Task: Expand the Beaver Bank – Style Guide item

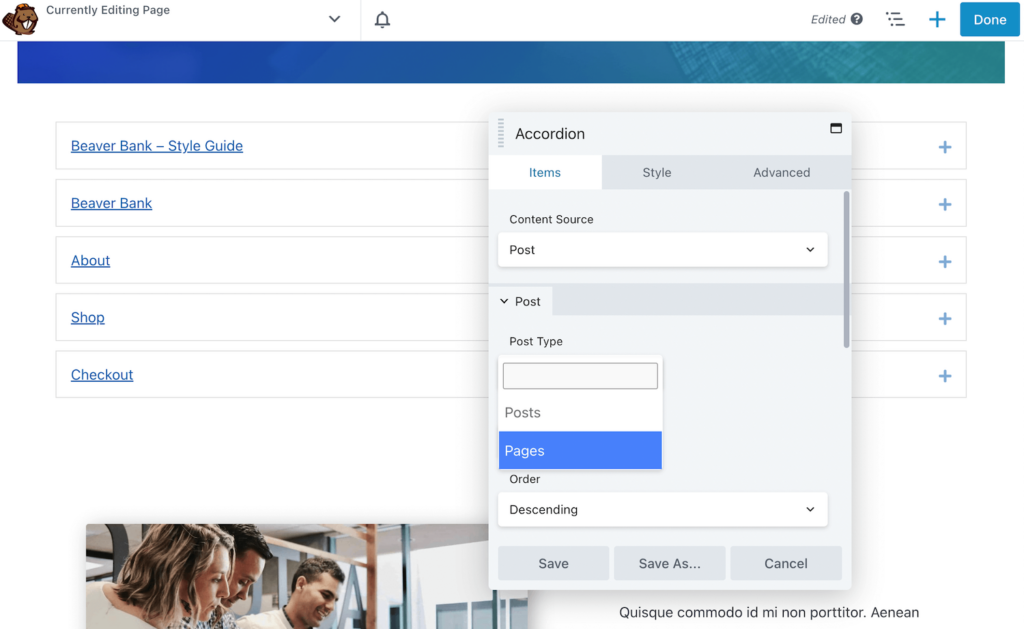Action: (x=944, y=147)
